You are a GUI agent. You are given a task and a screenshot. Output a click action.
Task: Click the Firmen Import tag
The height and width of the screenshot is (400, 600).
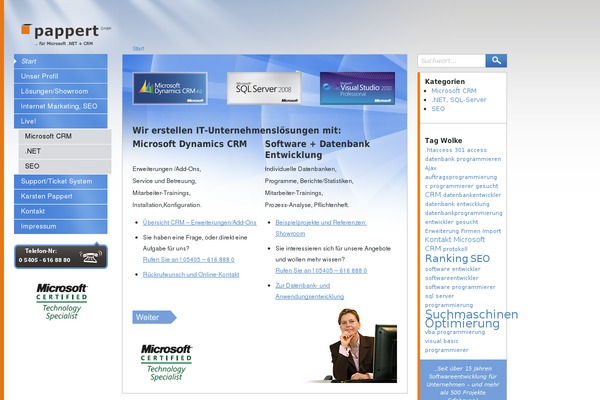pos(481,231)
